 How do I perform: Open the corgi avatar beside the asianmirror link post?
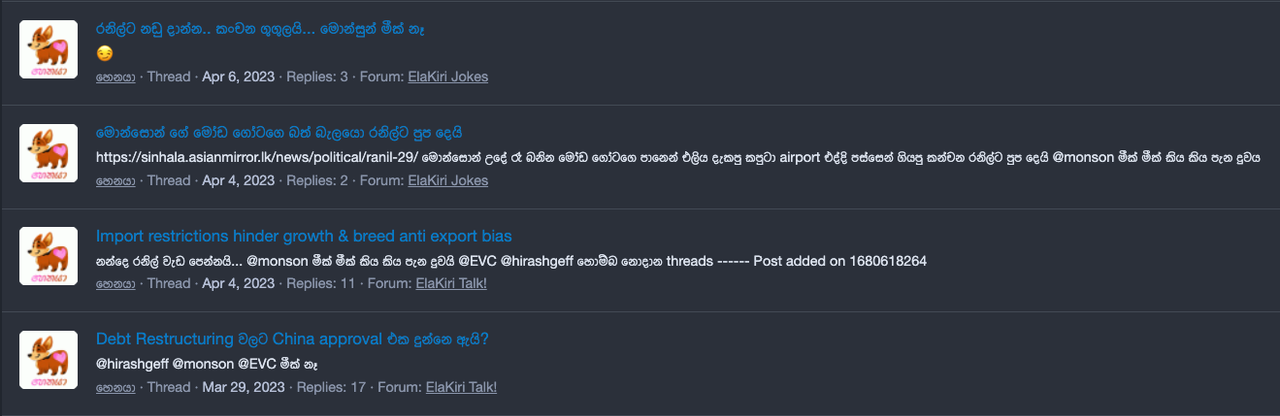click(48, 153)
